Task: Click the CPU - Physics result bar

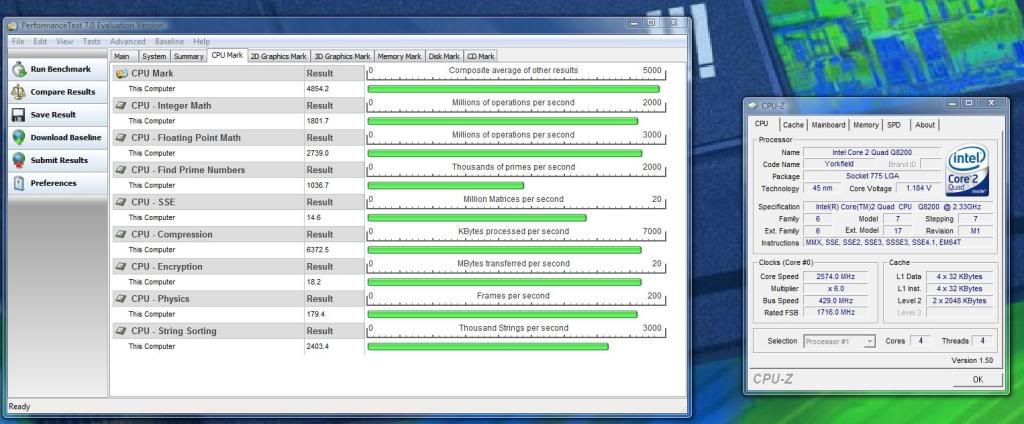Action: coord(502,314)
